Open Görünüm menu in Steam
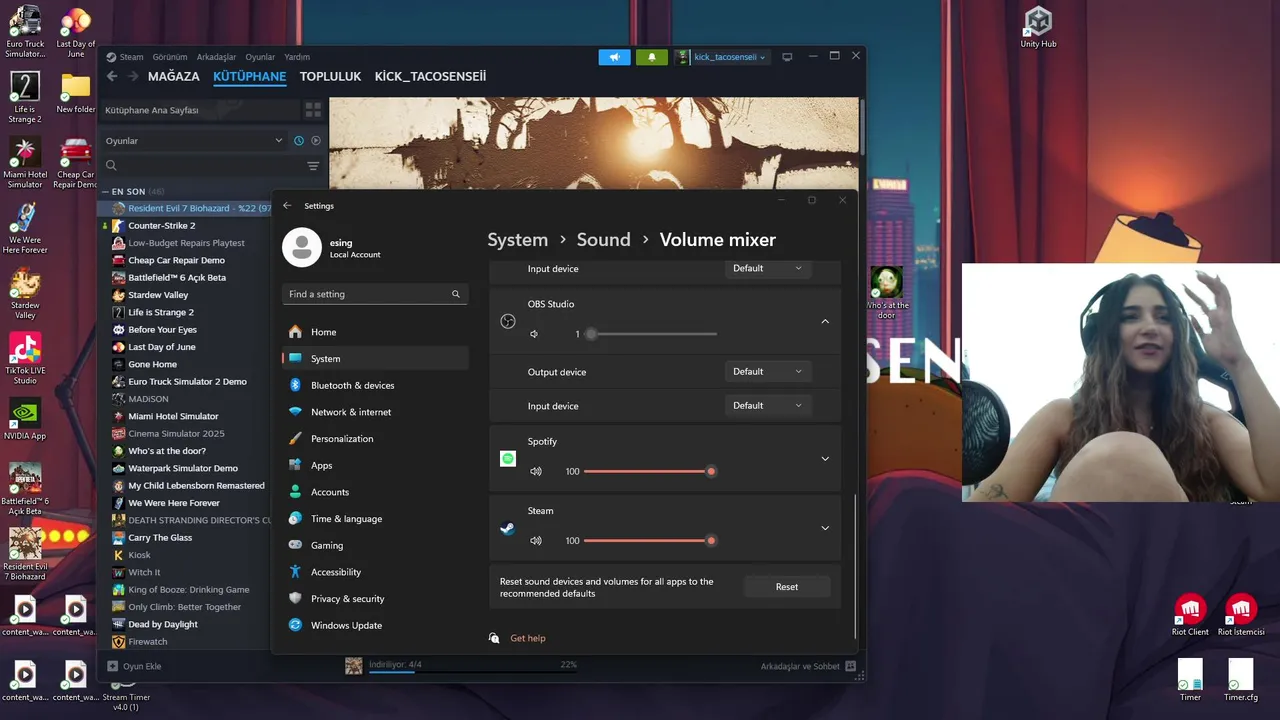Screen dimensions: 1280x720 pyautogui.click(x=170, y=57)
